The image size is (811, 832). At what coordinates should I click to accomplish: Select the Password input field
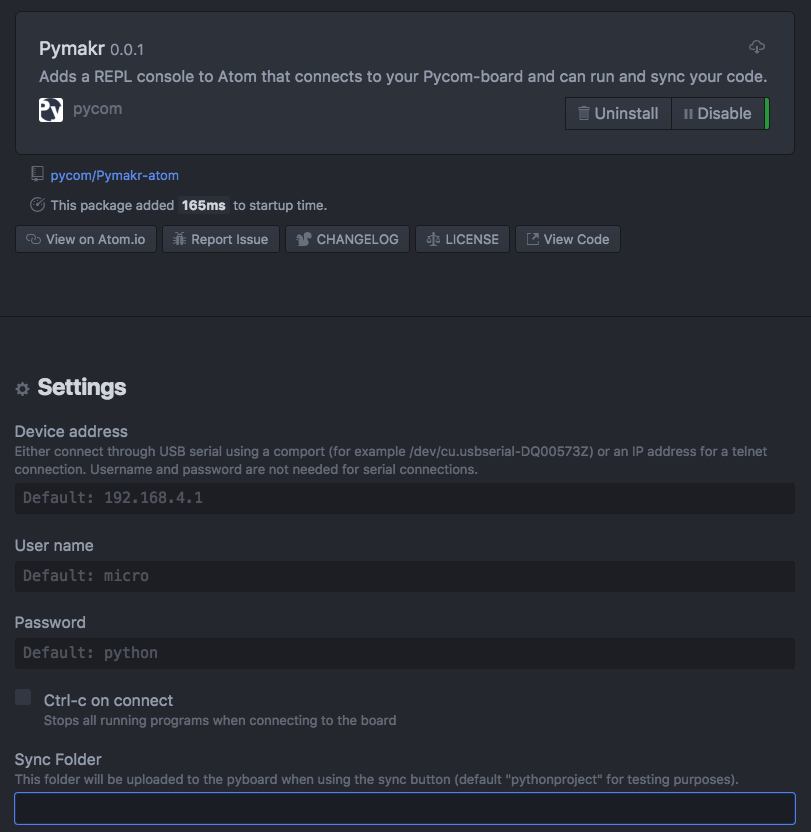pyautogui.click(x=404, y=653)
